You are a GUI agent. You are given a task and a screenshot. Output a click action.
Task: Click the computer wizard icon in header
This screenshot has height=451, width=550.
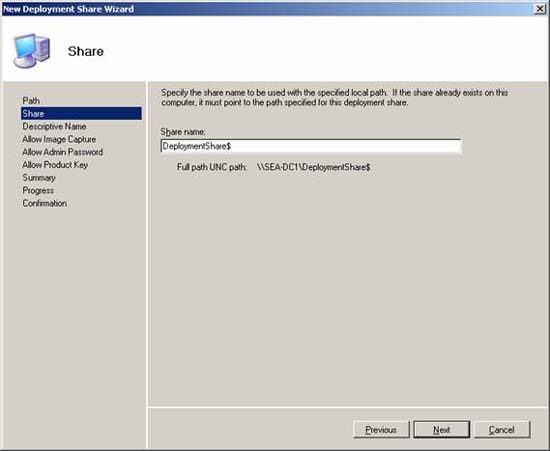click(x=32, y=51)
